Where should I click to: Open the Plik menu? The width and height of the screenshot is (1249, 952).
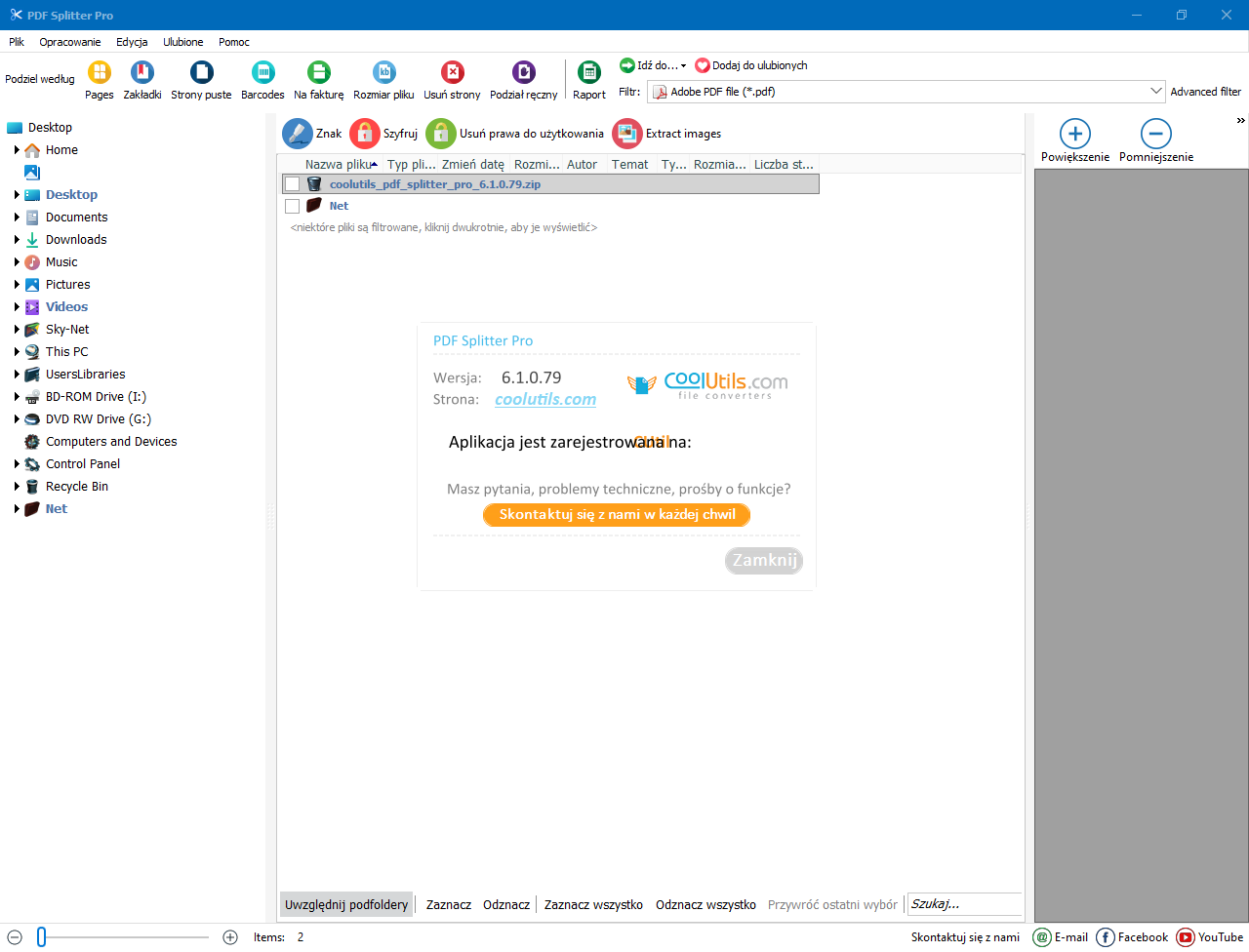[x=17, y=42]
